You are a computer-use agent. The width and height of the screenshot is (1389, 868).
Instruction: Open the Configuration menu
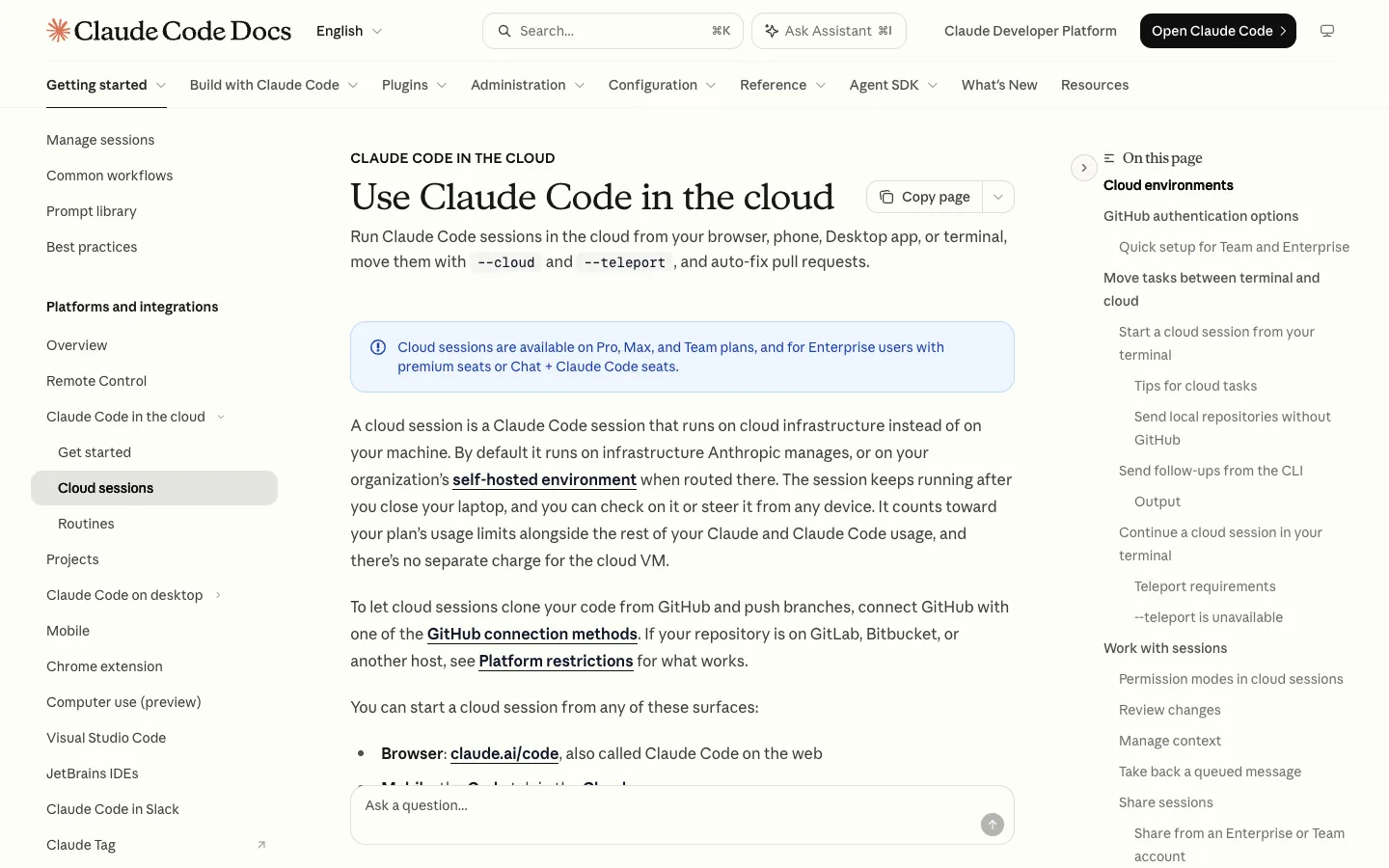(x=663, y=85)
